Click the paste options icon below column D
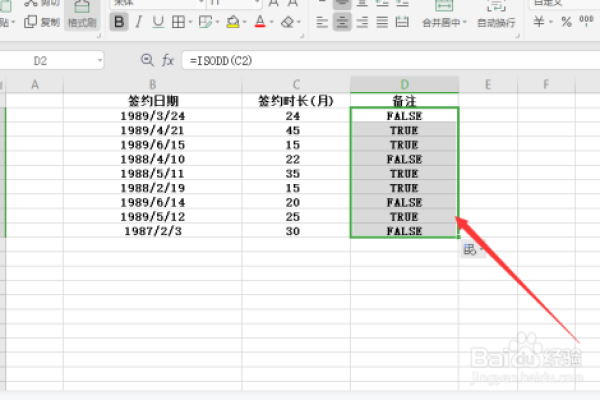This screenshot has width=600, height=400. tap(470, 249)
